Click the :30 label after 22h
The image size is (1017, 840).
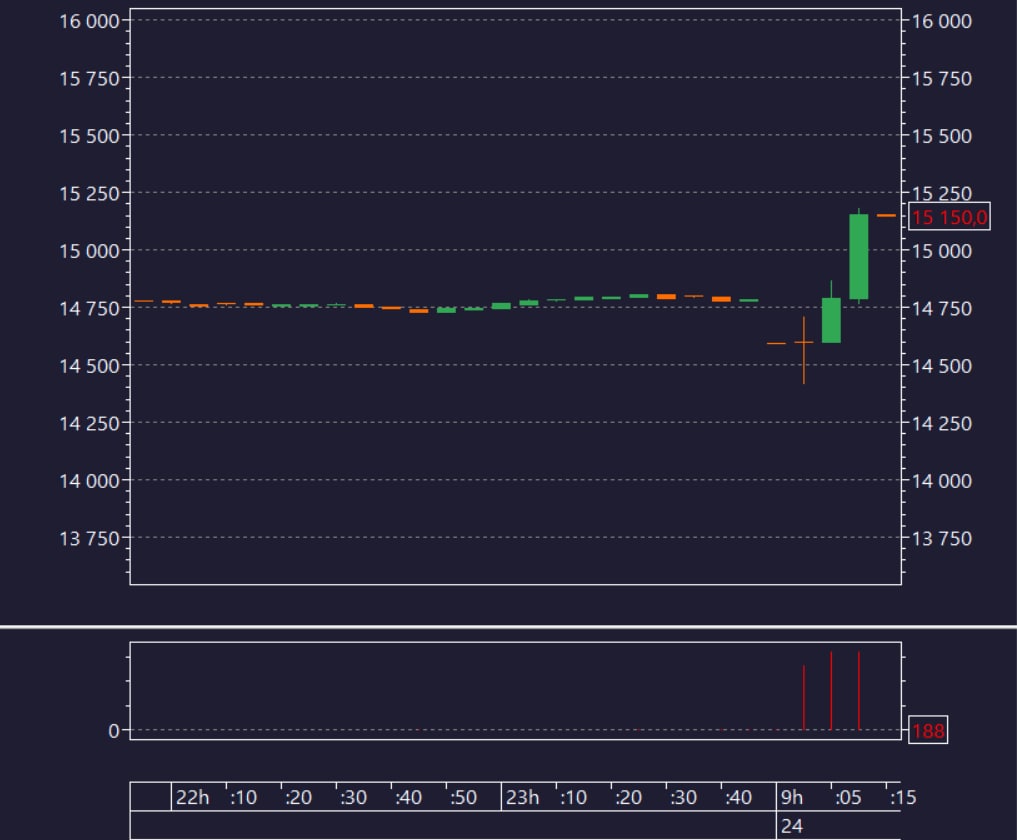click(x=353, y=797)
